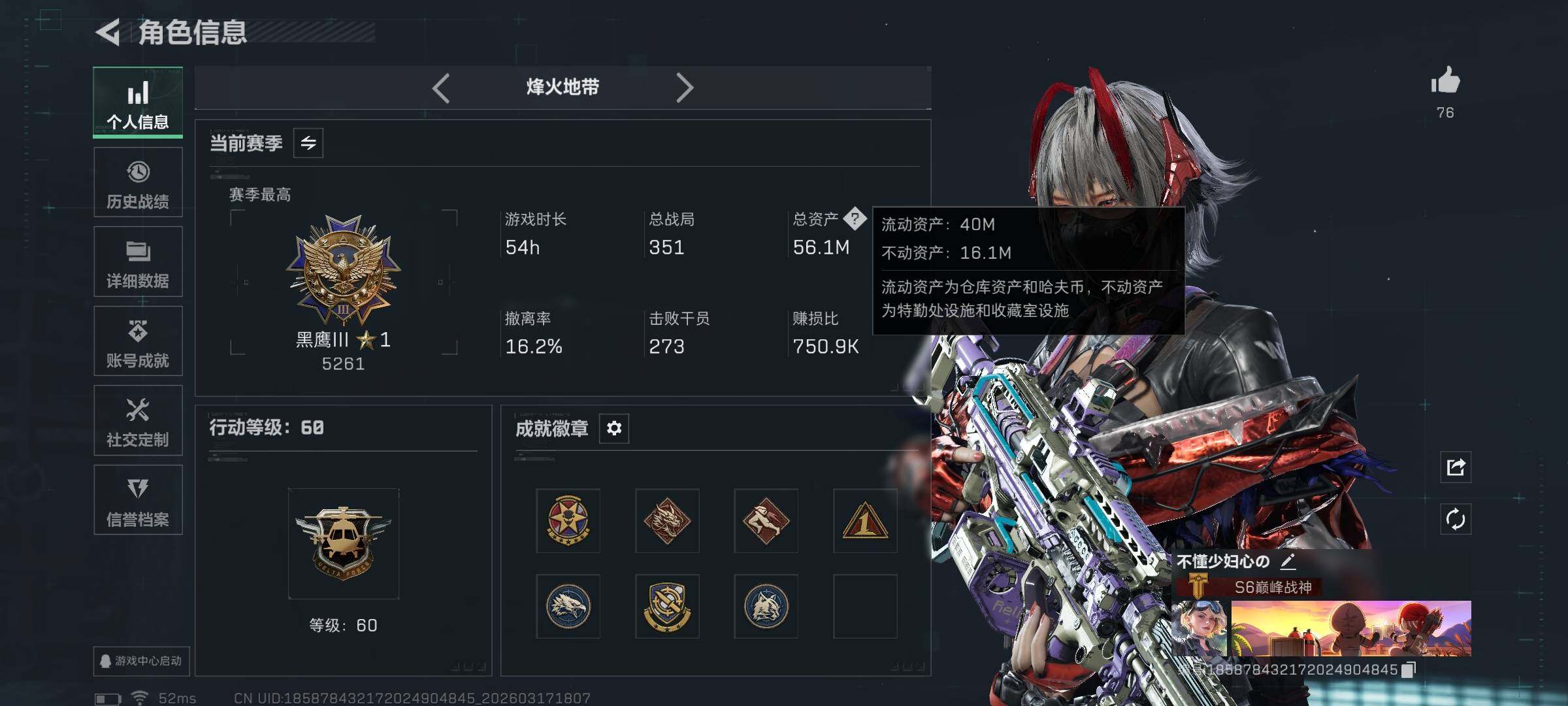Switch to the next game mode
Image resolution: width=1568 pixels, height=706 pixels.
click(x=684, y=88)
